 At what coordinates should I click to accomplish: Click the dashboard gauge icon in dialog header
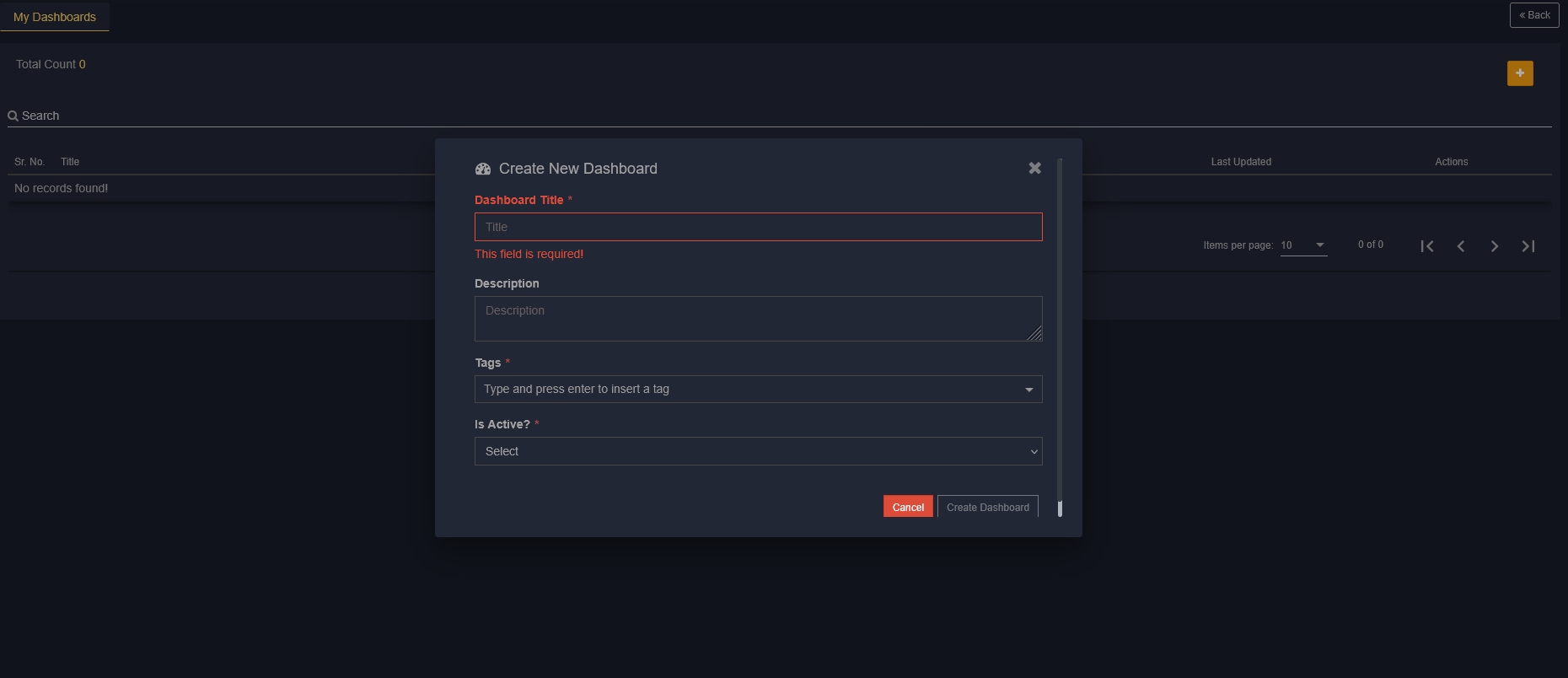click(x=483, y=169)
